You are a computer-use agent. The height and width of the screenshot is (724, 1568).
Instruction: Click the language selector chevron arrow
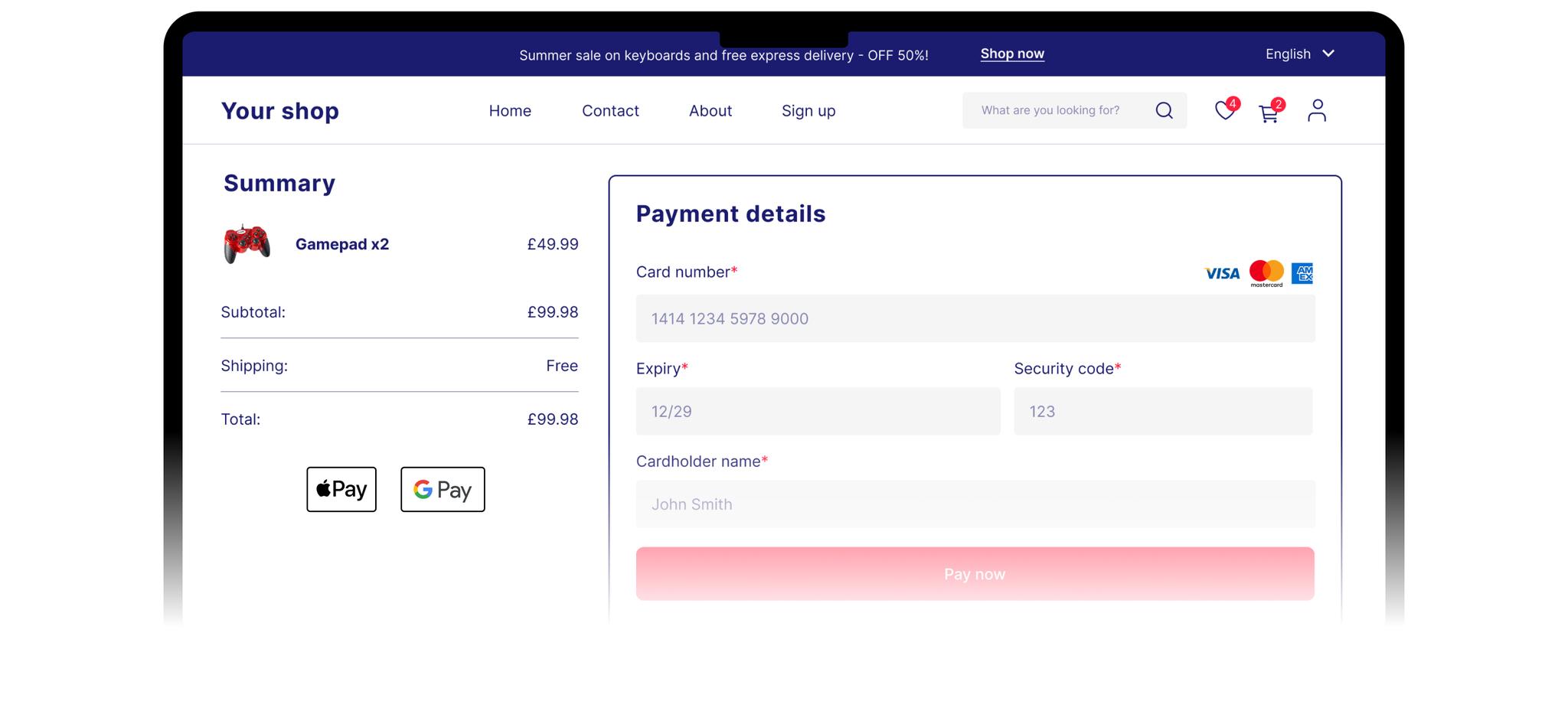pos(1329,54)
